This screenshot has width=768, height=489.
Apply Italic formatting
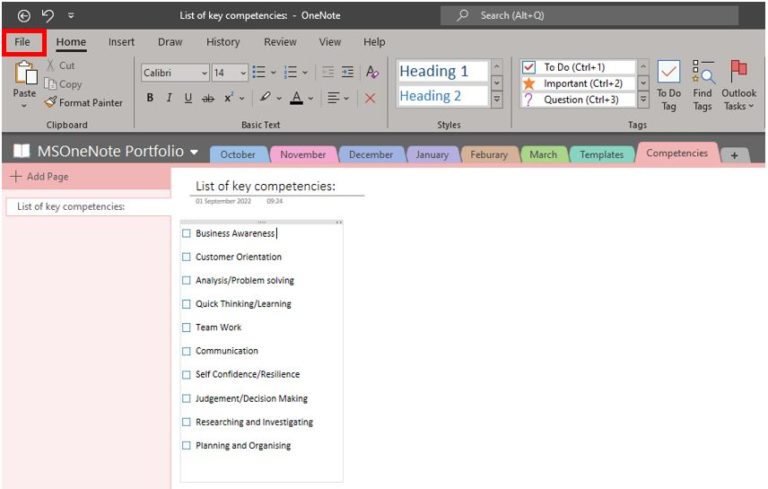[x=169, y=98]
